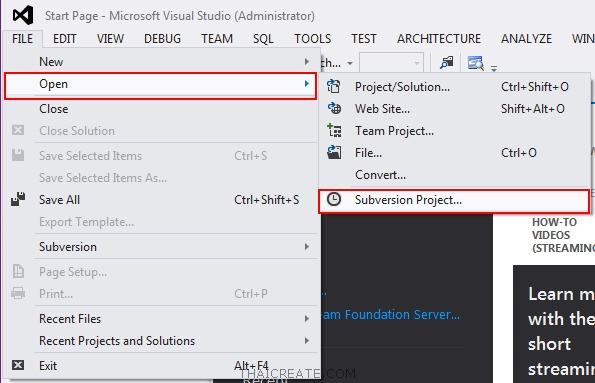Click the Page Setup document icon

point(18,271)
